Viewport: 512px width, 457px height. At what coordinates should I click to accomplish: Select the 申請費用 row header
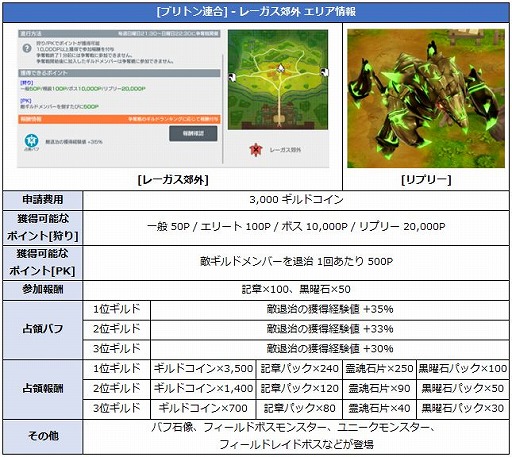[43, 200]
